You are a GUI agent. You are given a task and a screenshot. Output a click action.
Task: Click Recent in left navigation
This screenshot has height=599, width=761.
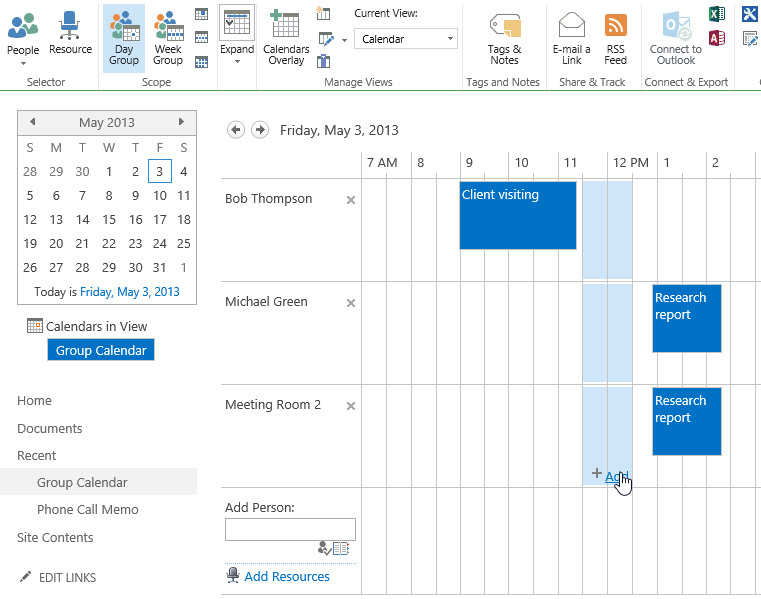(x=36, y=456)
